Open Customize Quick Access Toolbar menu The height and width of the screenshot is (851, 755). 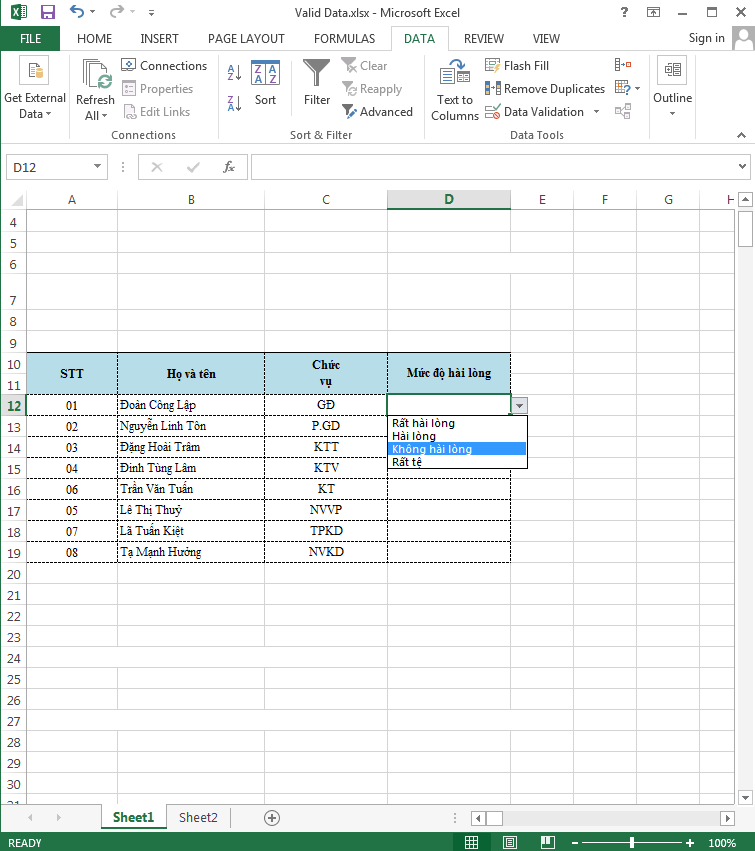pos(151,12)
